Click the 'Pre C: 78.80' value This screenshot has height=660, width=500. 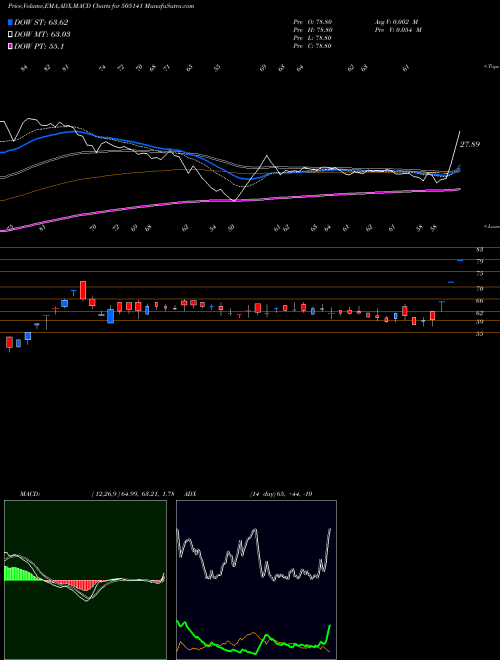[313, 46]
